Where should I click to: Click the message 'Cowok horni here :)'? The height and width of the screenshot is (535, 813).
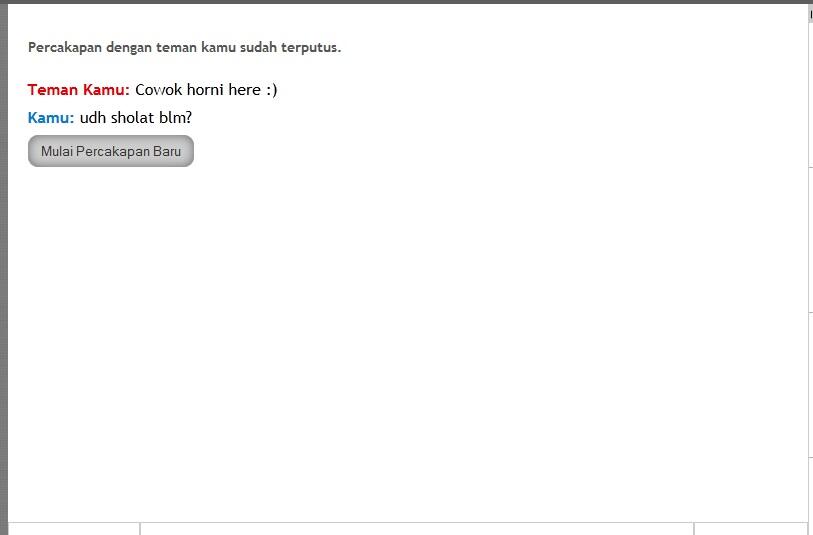tap(206, 90)
